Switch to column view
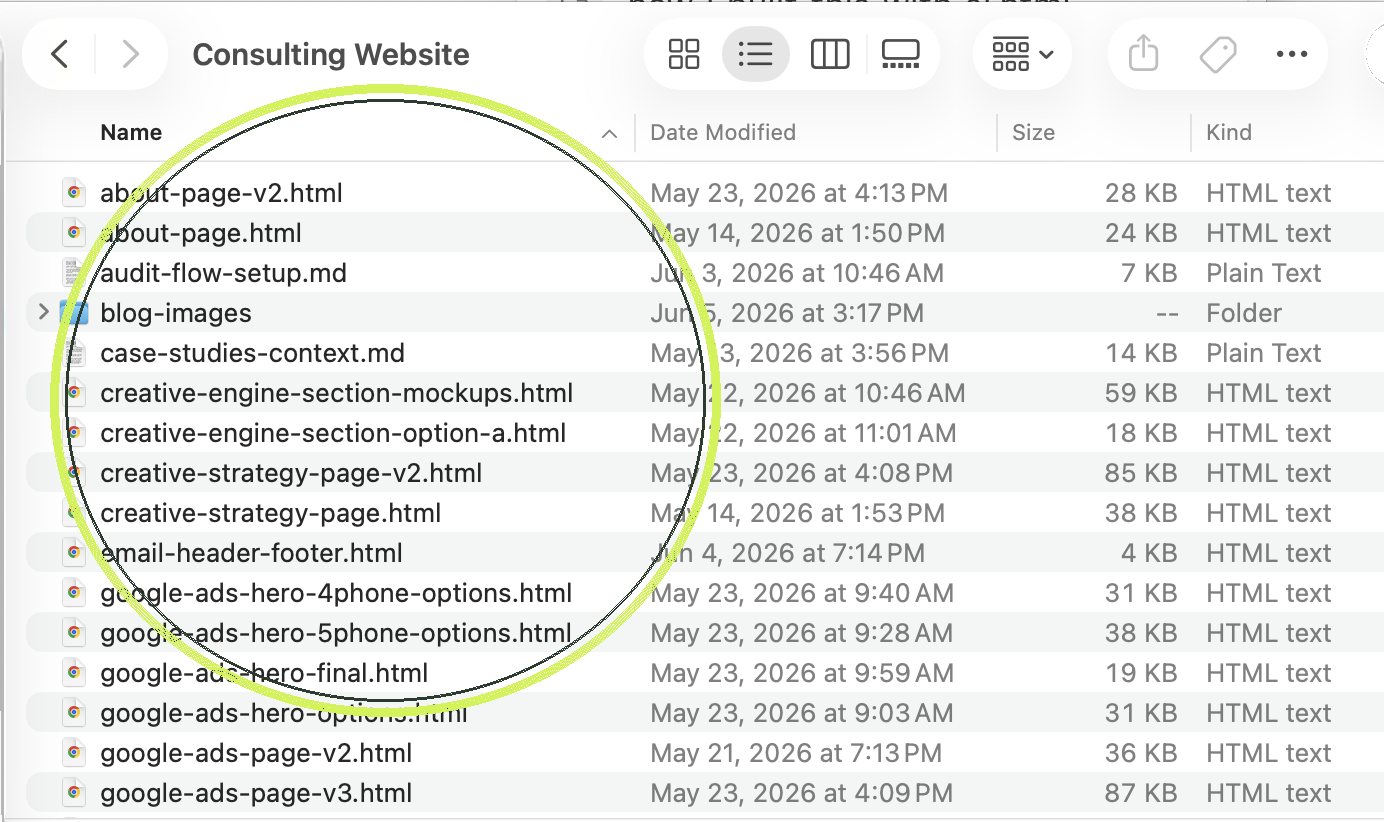The height and width of the screenshot is (822, 1384). coord(829,54)
